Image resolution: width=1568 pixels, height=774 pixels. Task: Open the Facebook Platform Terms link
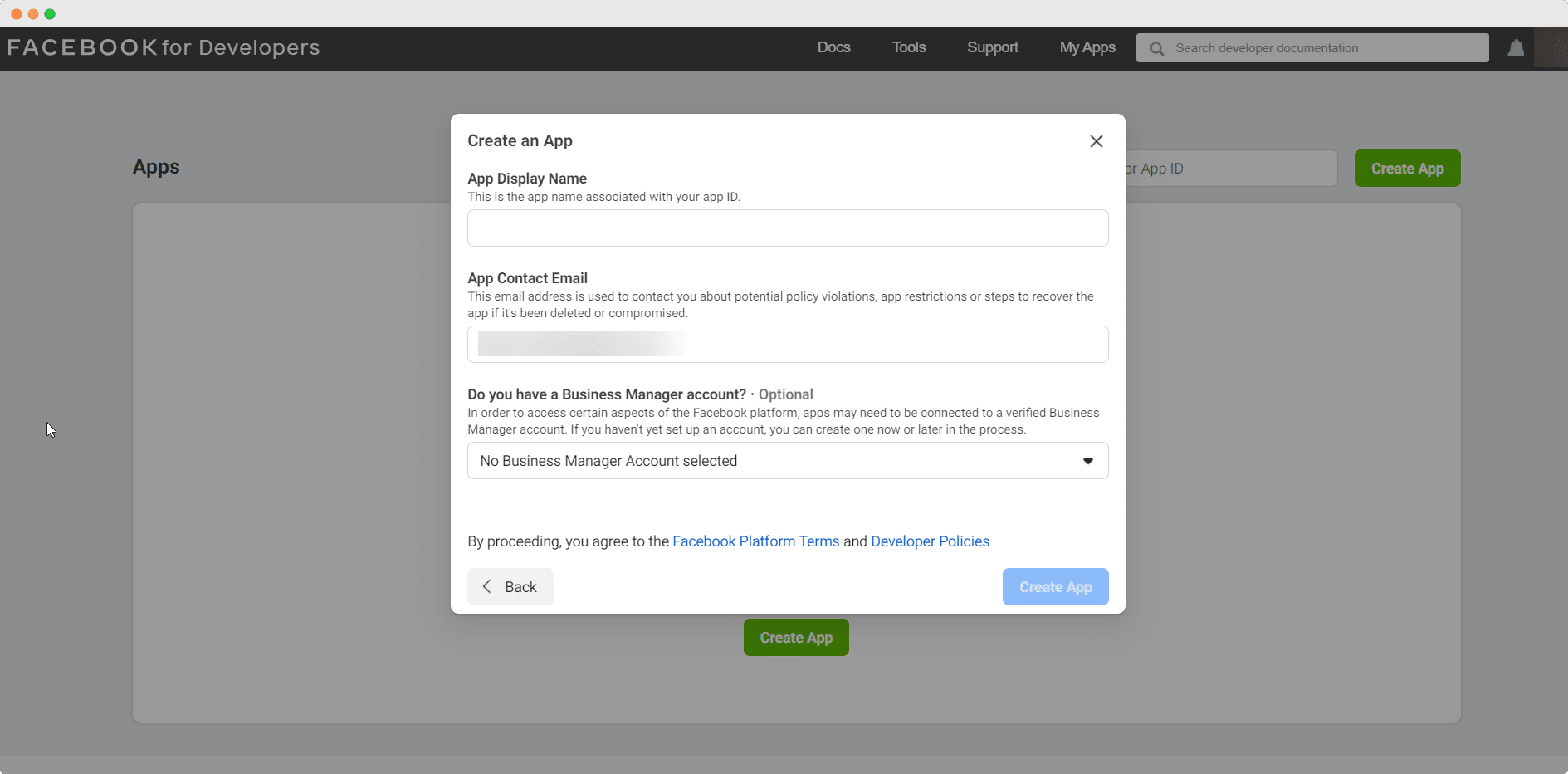click(755, 541)
